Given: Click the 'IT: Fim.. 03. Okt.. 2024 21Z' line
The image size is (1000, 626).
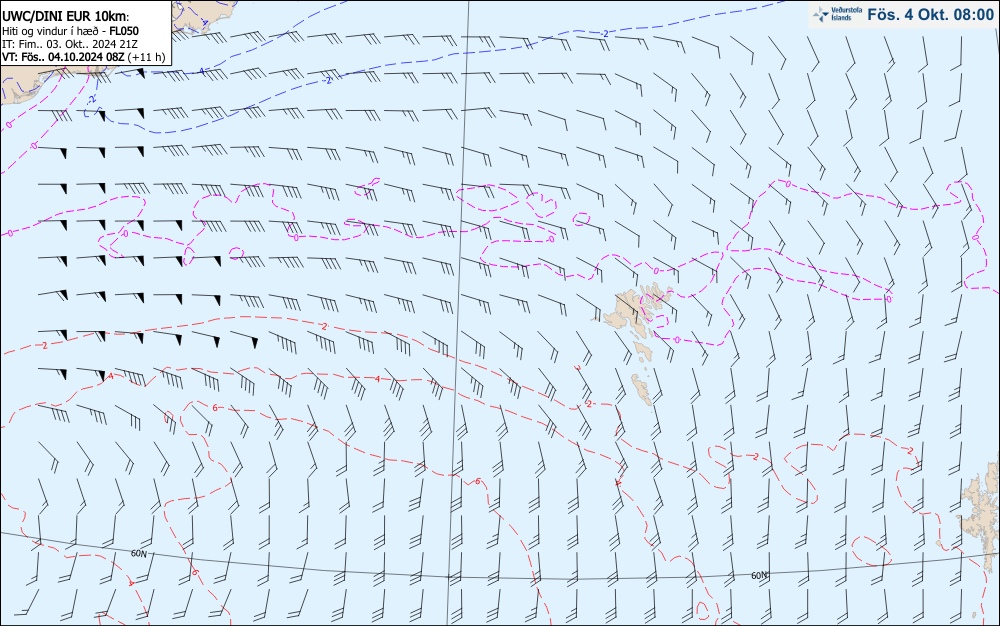Looking at the screenshot, I should (x=70, y=44).
